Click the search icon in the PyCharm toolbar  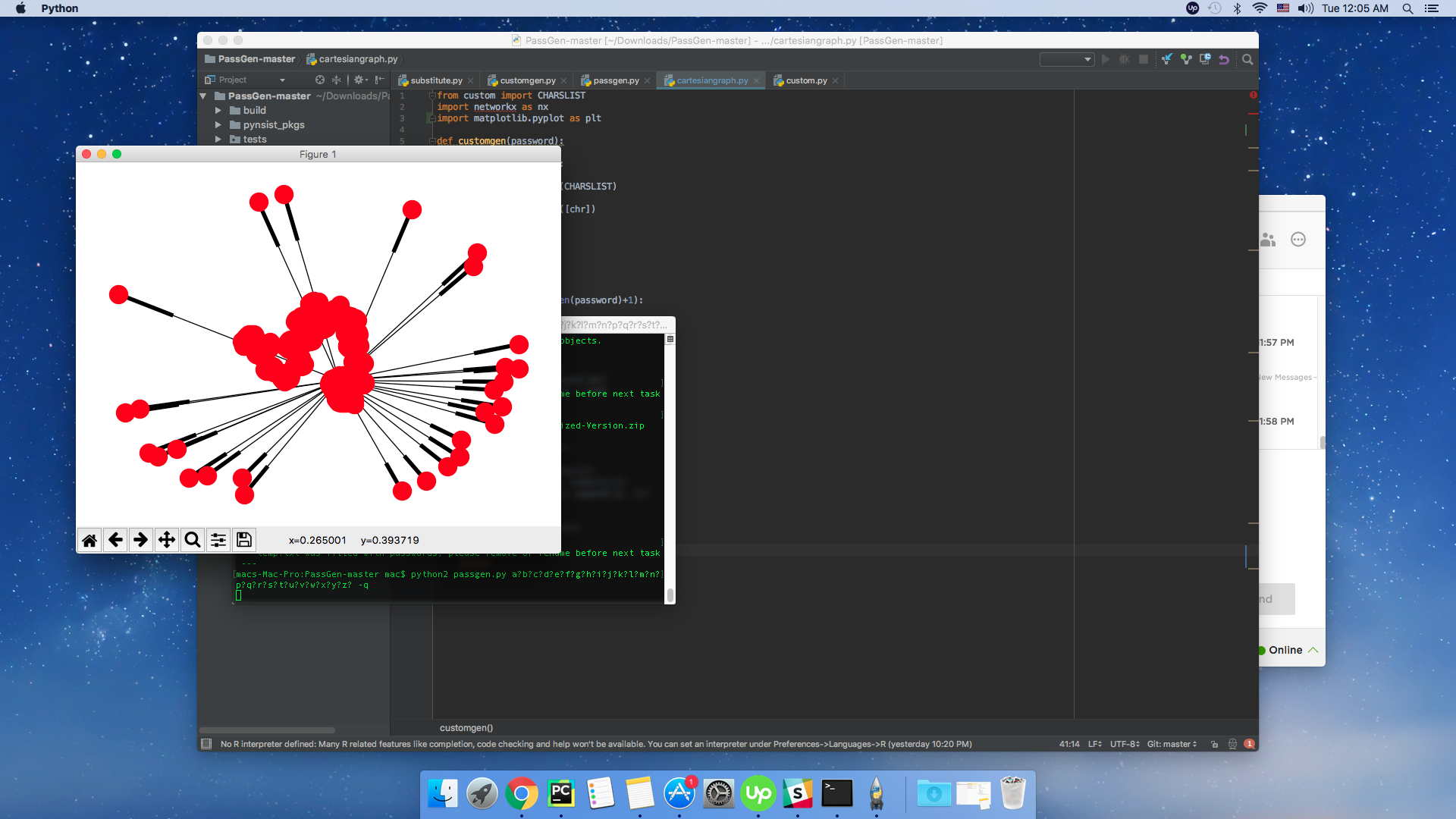click(x=1247, y=59)
